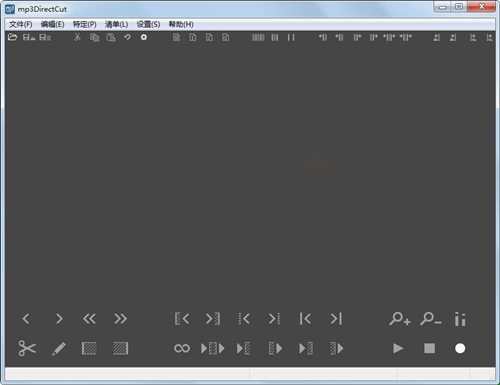The width and height of the screenshot is (500, 385).
Task: Start recording with the white circle button
Action: [460, 349]
